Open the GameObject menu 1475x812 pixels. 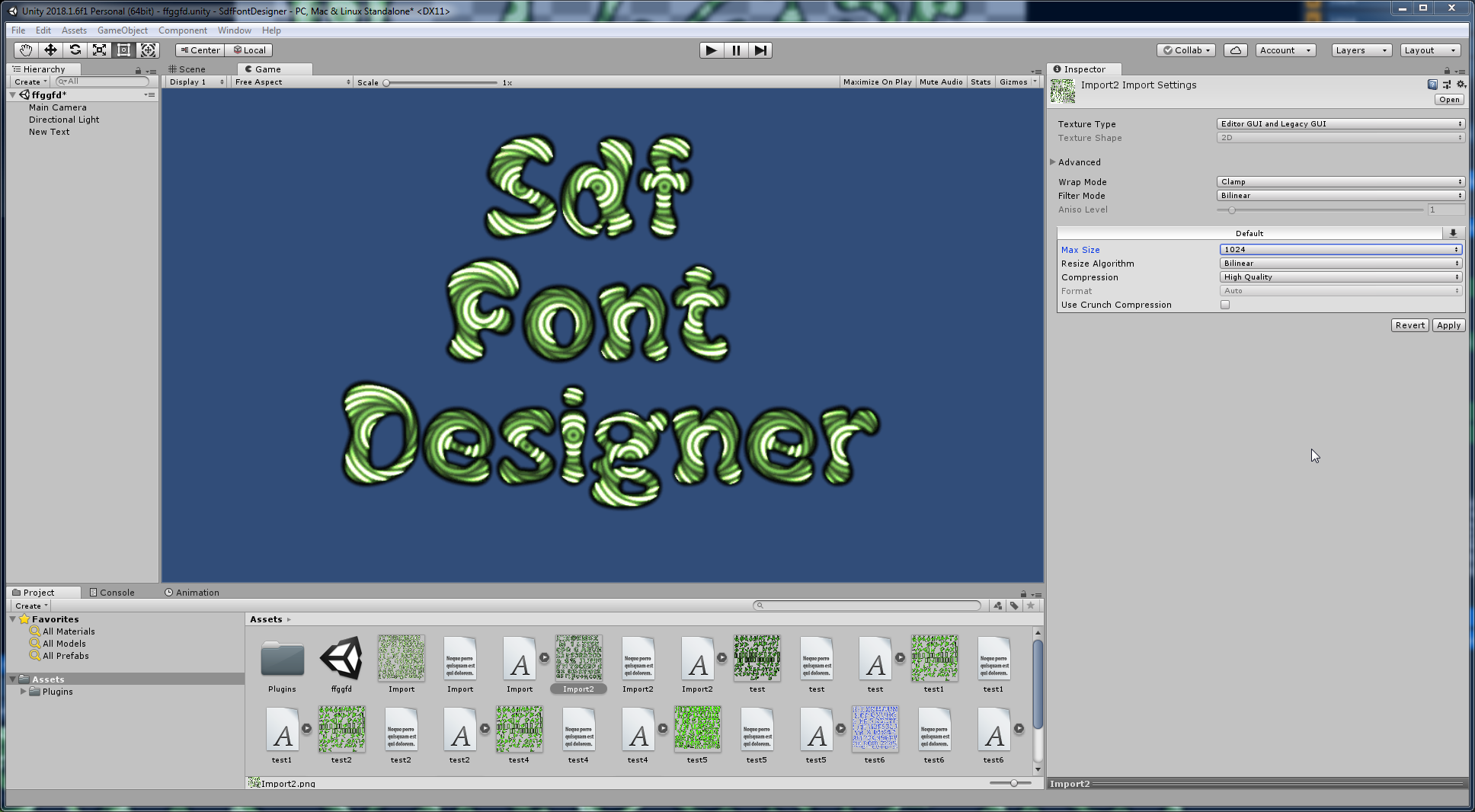[x=122, y=30]
